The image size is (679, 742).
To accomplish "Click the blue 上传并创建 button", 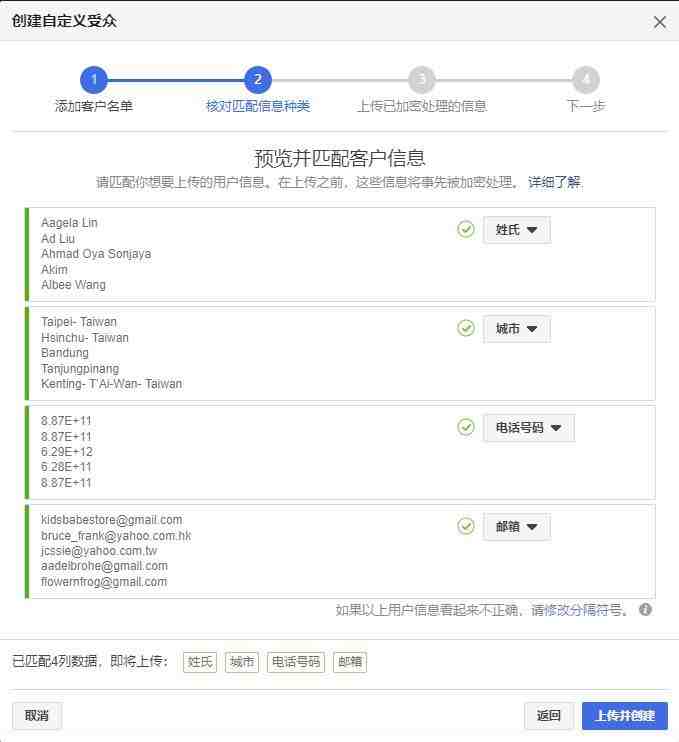I will click(625, 716).
